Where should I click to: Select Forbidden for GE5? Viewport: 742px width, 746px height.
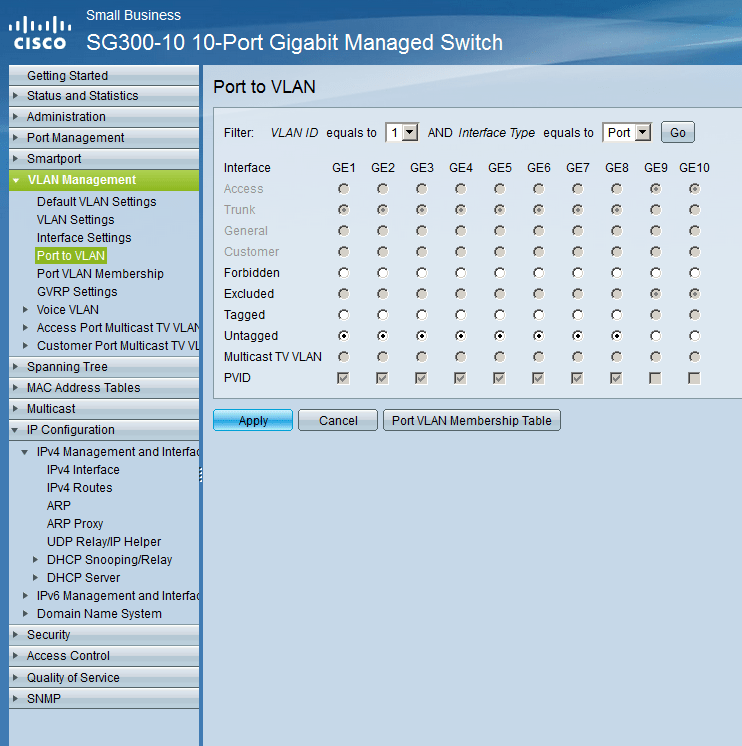point(499,273)
